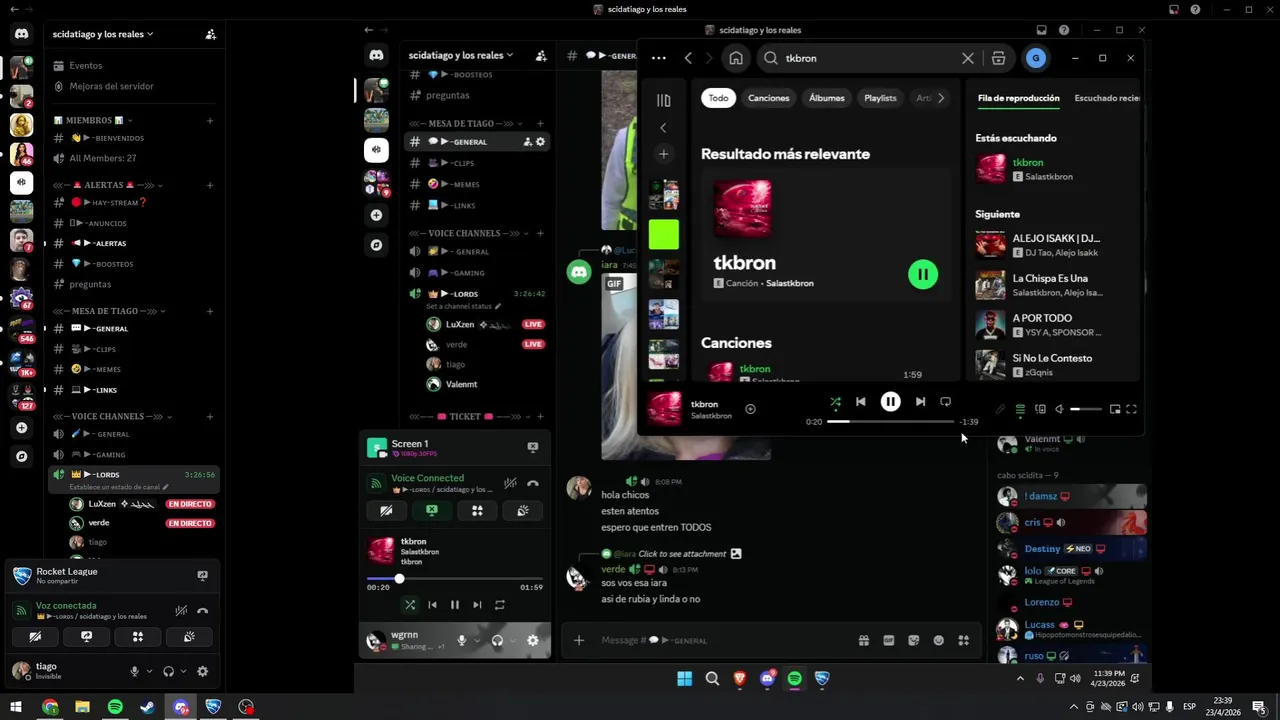The image size is (1280, 720).
Task: Open tiago's headphone options arrow
Action: tap(183, 672)
